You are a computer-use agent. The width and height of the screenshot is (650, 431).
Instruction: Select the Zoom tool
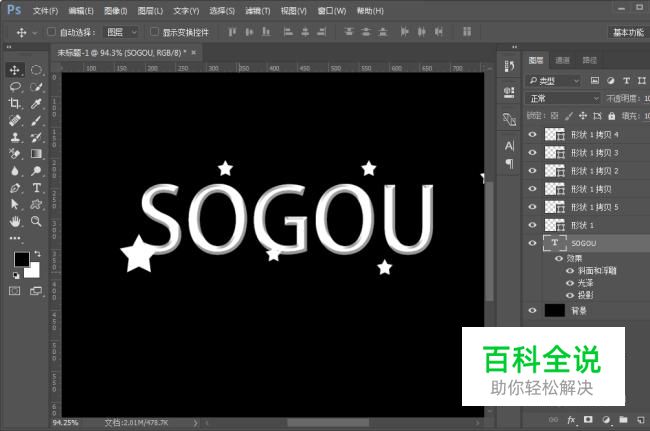tap(36, 221)
